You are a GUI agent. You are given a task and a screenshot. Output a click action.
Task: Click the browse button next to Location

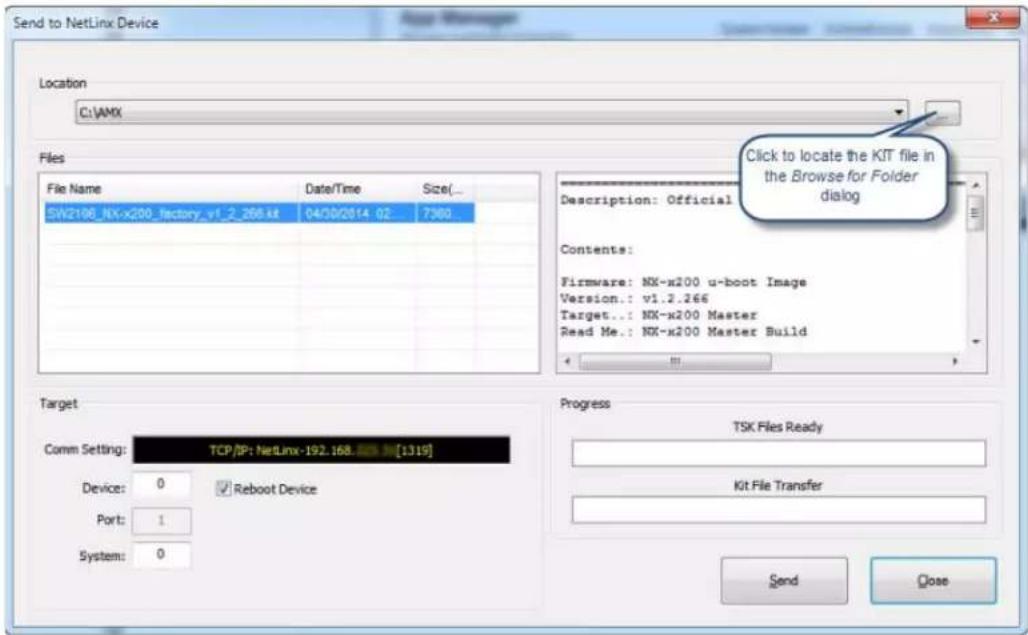(943, 113)
